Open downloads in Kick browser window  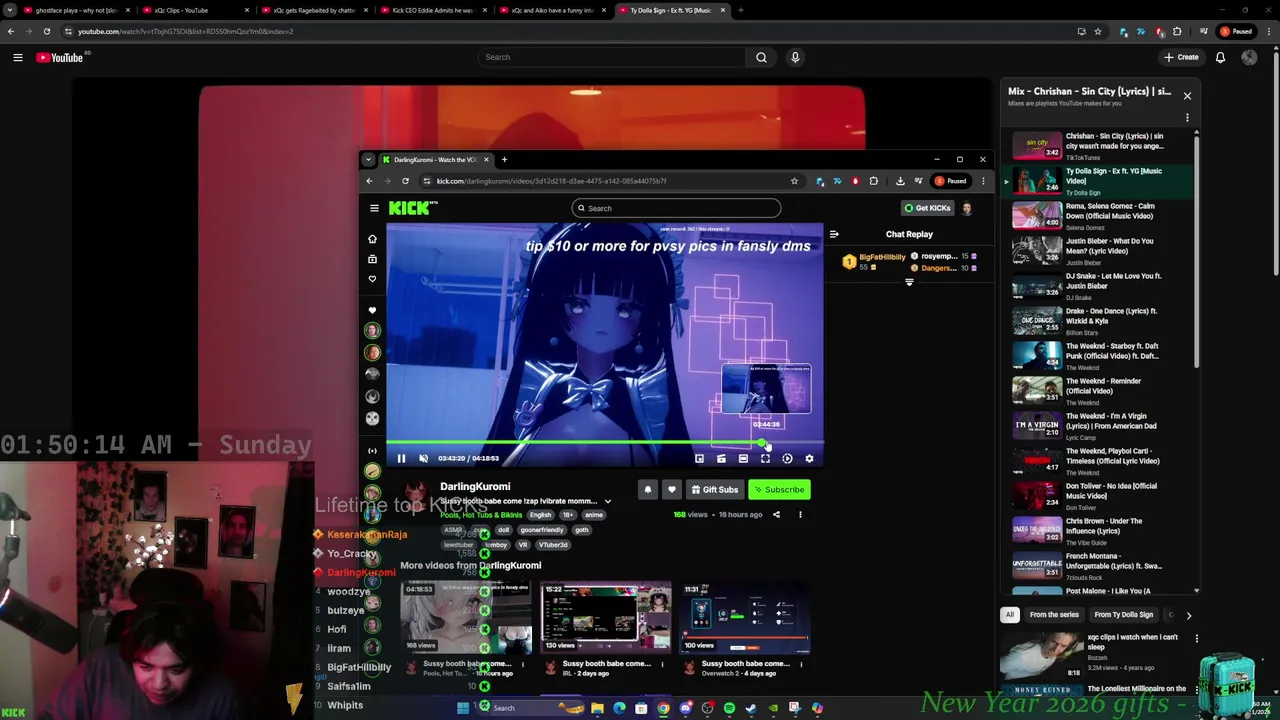[x=900, y=181]
